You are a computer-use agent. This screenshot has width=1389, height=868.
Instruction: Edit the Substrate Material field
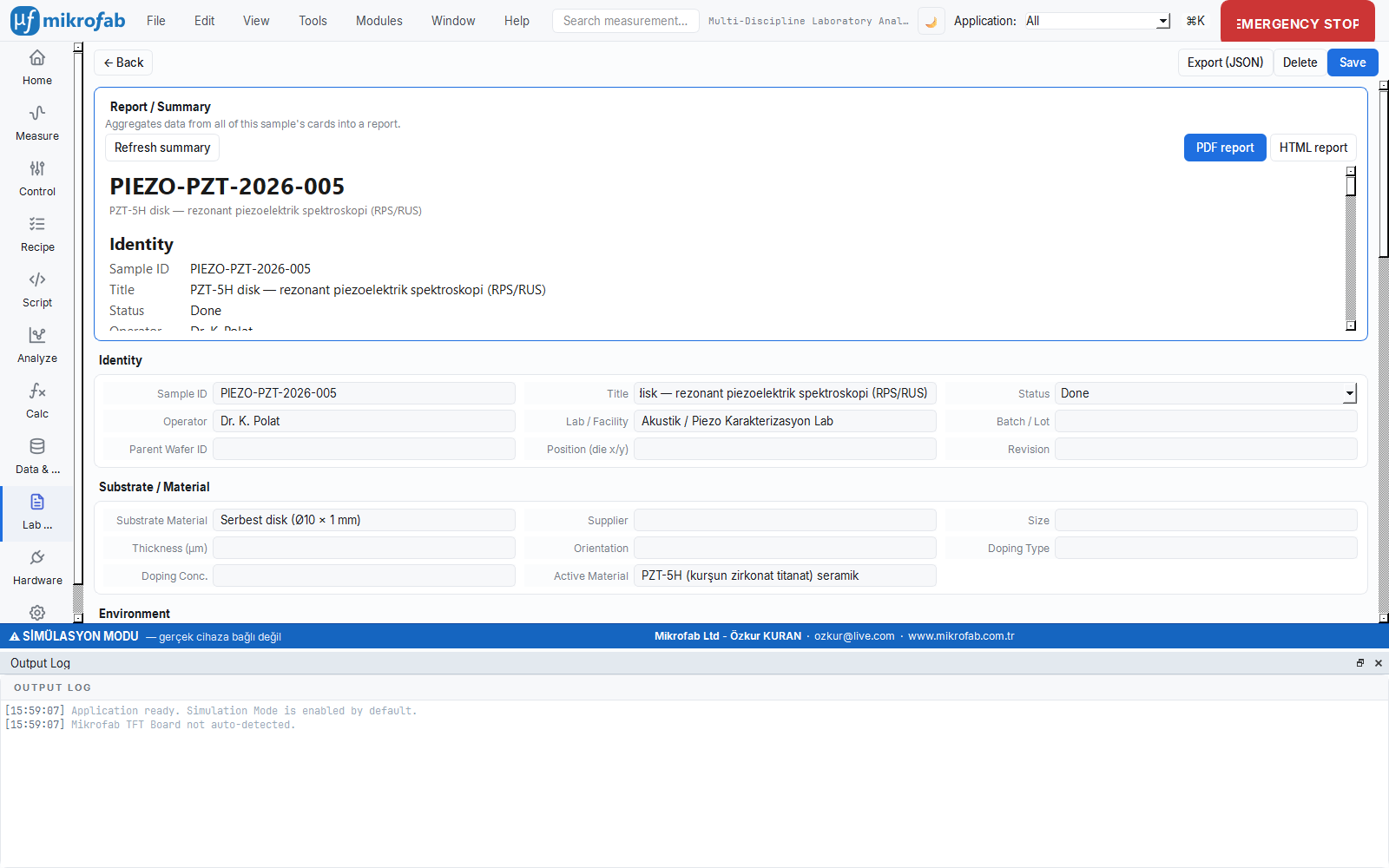pyautogui.click(x=364, y=520)
